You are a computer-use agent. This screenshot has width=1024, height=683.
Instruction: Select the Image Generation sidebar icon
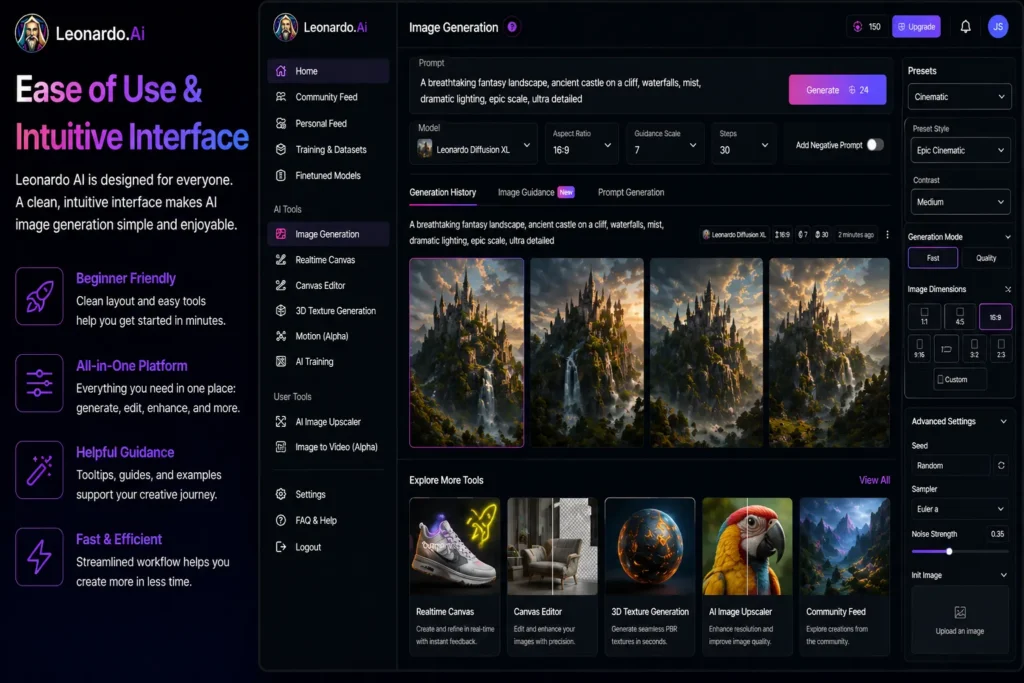[x=281, y=234]
